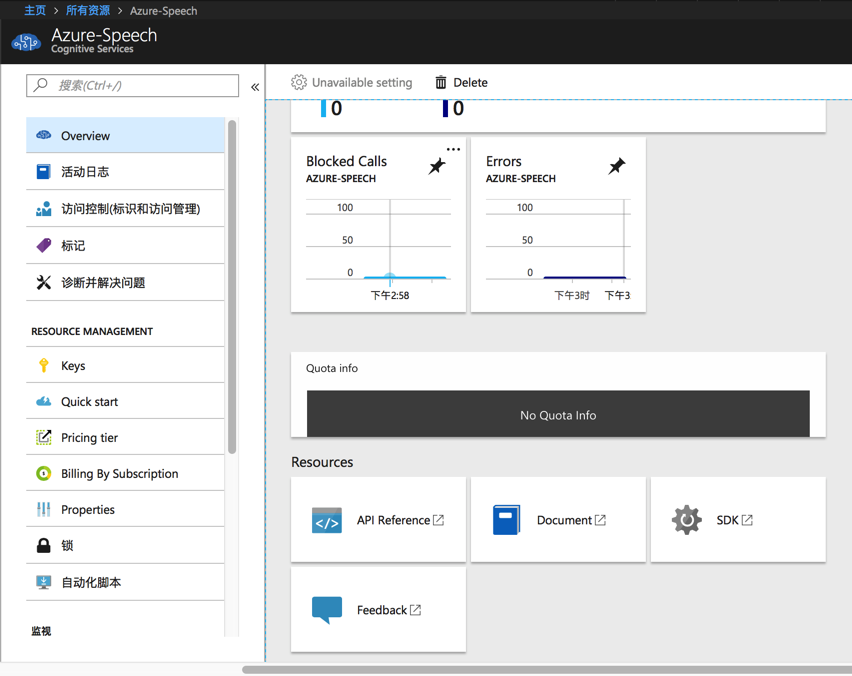Click the Quota info label
The height and width of the screenshot is (676, 852).
(331, 368)
